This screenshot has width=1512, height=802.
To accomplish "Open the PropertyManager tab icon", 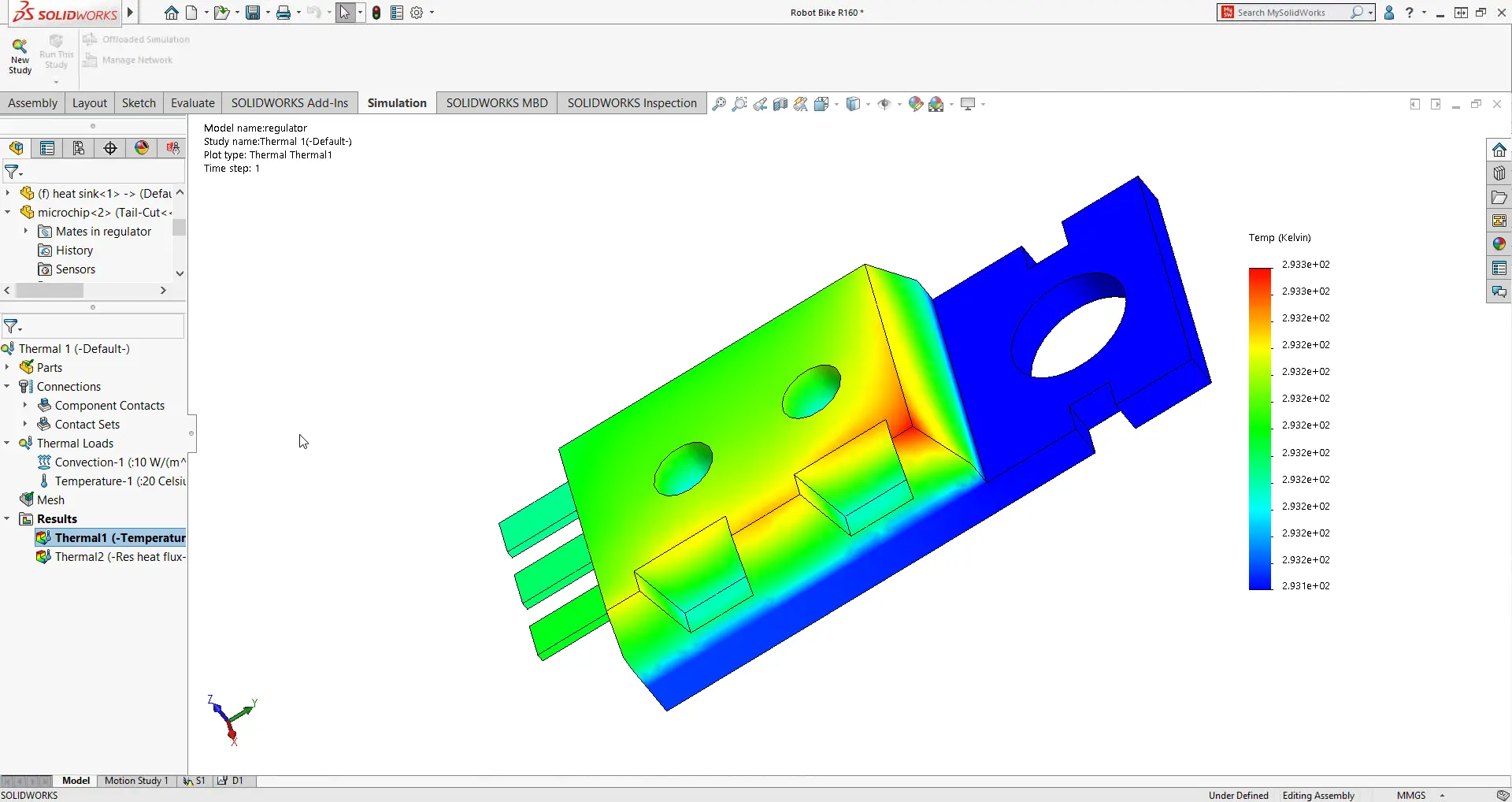I will coord(47,148).
